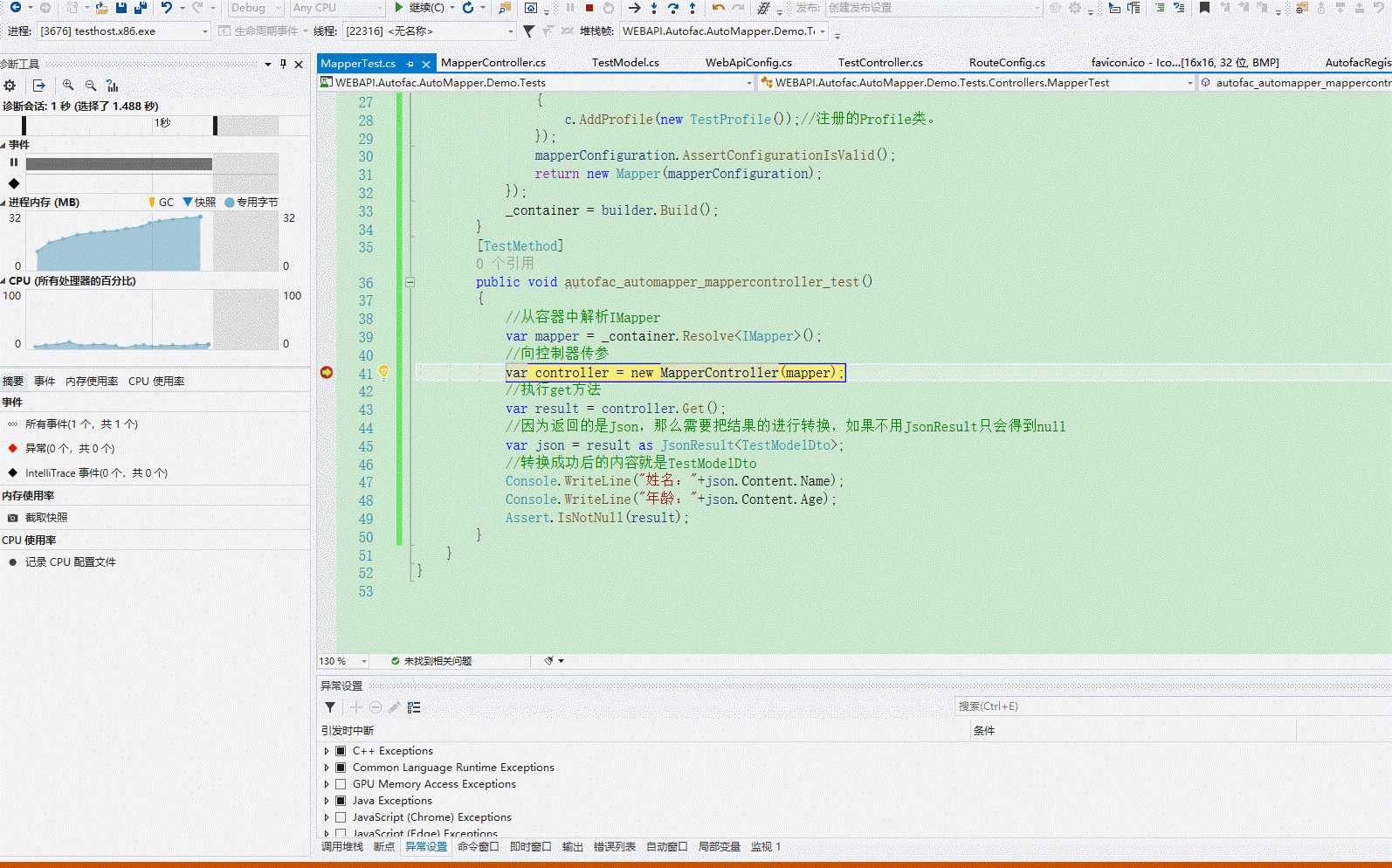Click the Step Over arrow icon
The width and height of the screenshot is (1392, 868).
pyautogui.click(x=672, y=8)
